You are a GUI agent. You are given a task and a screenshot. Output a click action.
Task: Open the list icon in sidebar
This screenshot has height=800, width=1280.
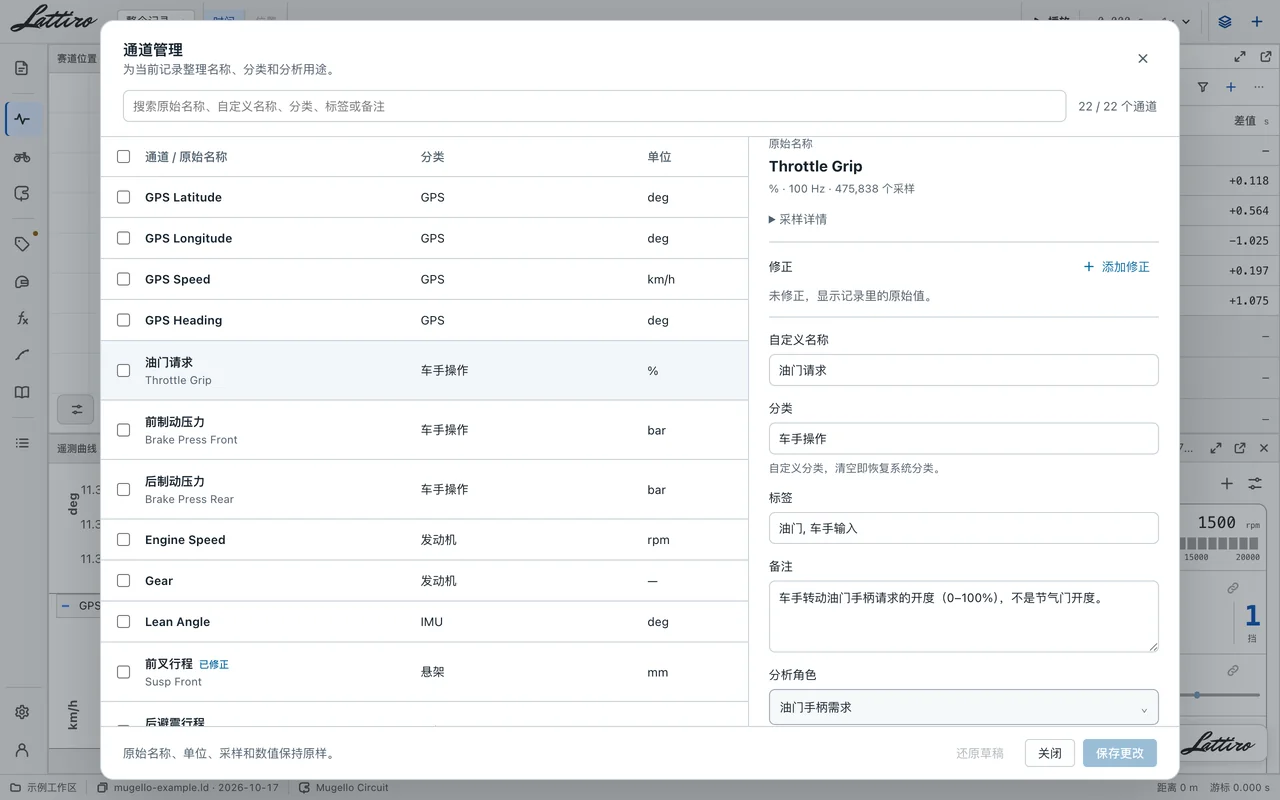point(22,443)
